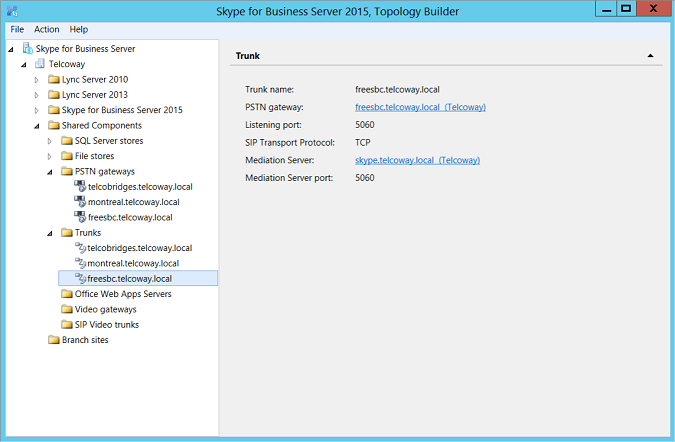Expand the SQL Server stores node

pyautogui.click(x=50, y=141)
